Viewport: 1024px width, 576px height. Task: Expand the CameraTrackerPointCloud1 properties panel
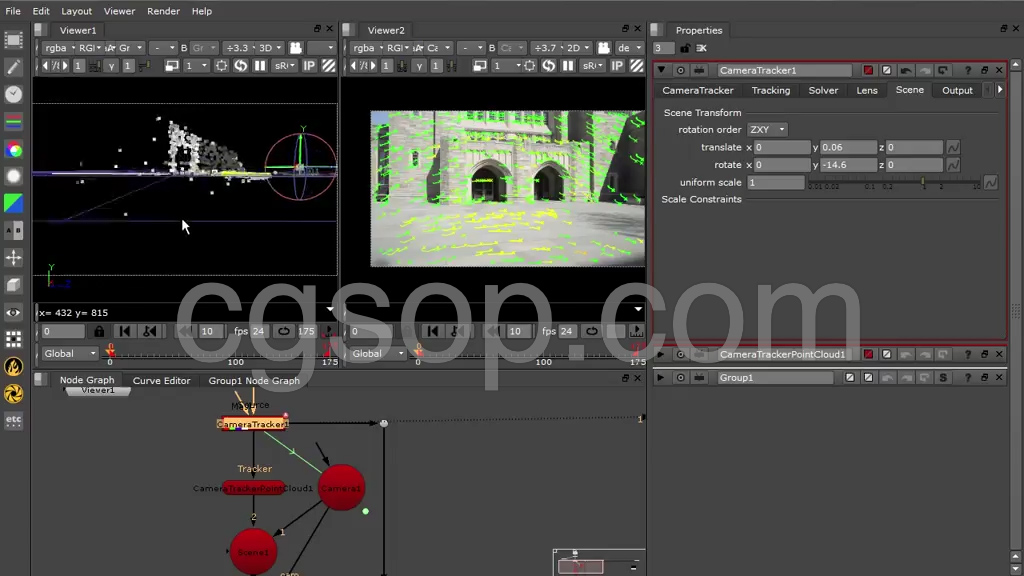point(661,354)
